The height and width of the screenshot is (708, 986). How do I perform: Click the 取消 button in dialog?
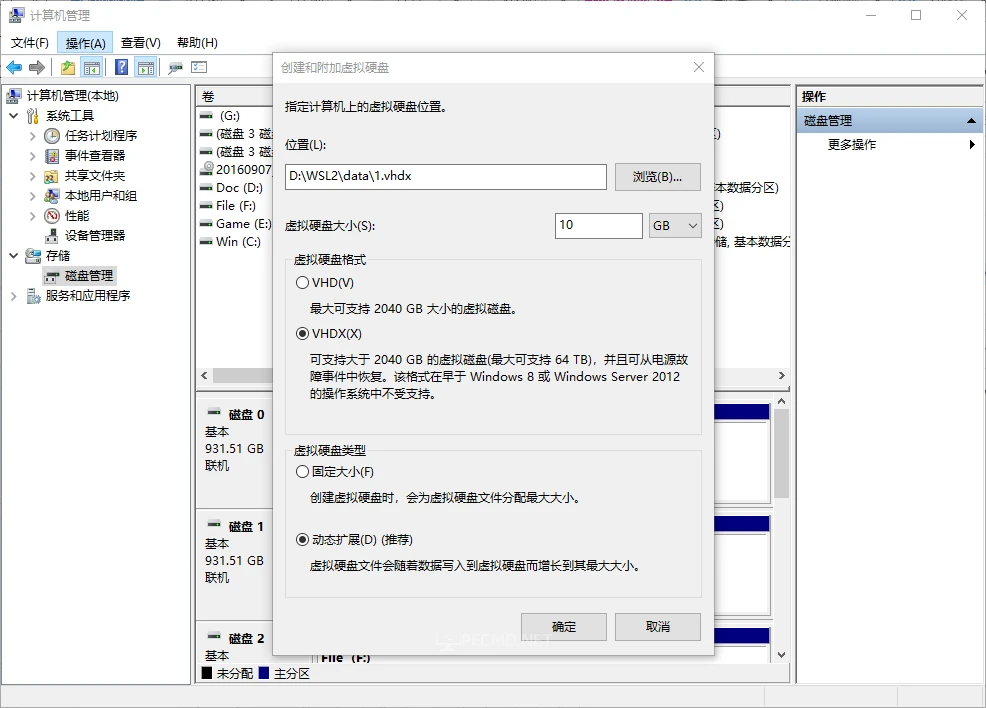[x=658, y=627]
